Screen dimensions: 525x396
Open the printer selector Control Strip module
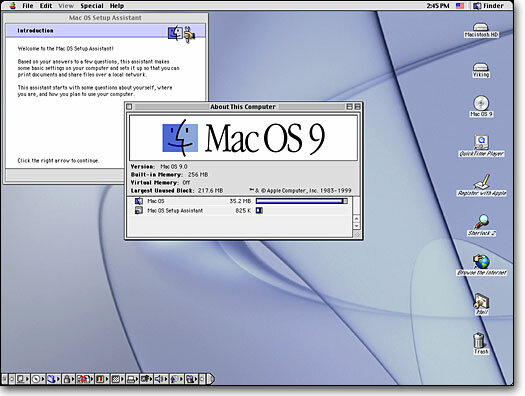pyautogui.click(x=133, y=379)
